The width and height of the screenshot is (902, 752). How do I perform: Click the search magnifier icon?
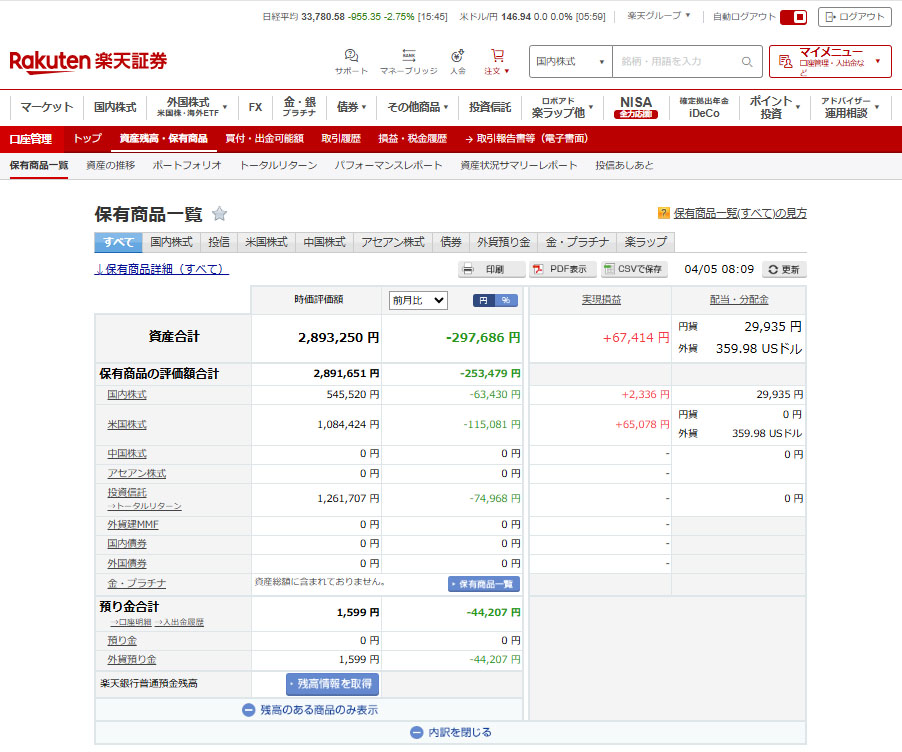(x=747, y=62)
